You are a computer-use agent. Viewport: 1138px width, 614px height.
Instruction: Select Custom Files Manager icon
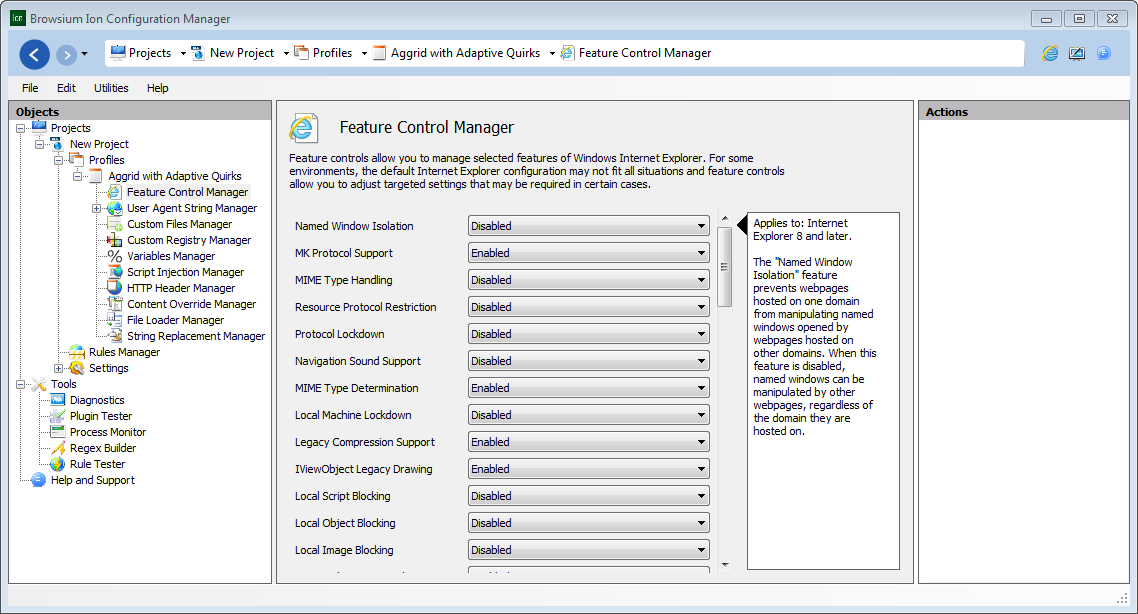point(115,224)
